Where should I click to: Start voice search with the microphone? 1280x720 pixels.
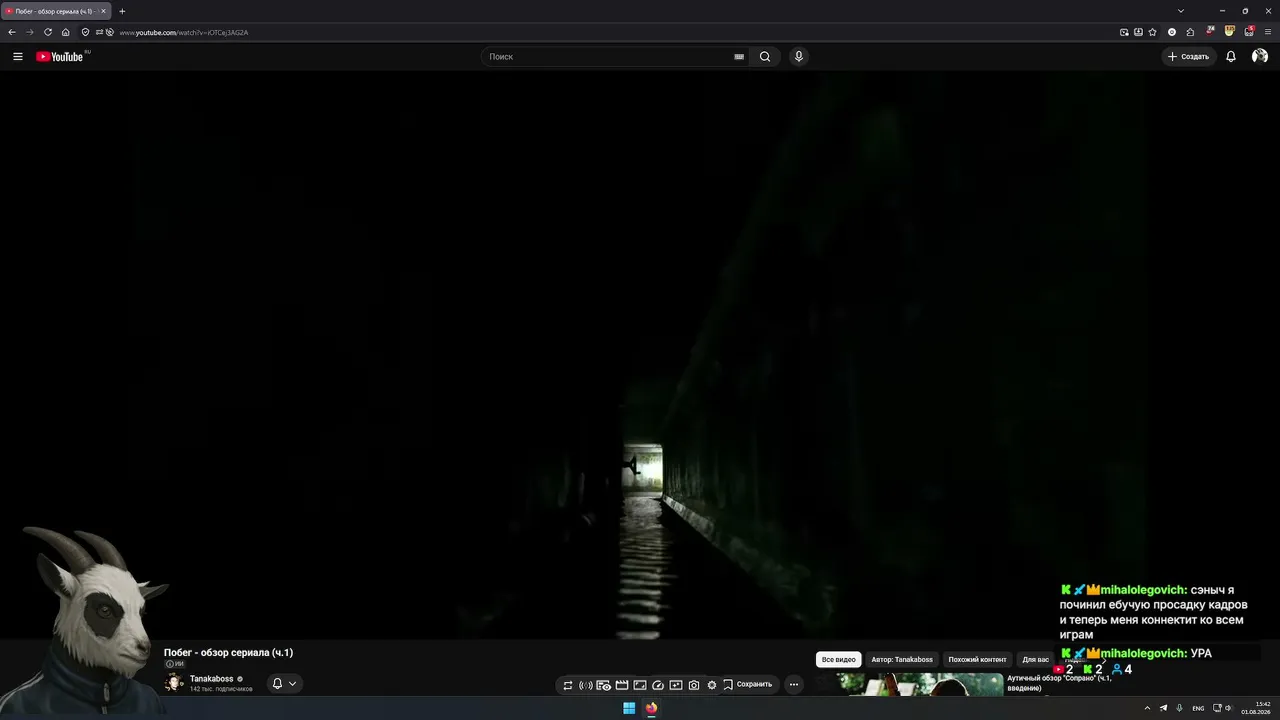[798, 57]
